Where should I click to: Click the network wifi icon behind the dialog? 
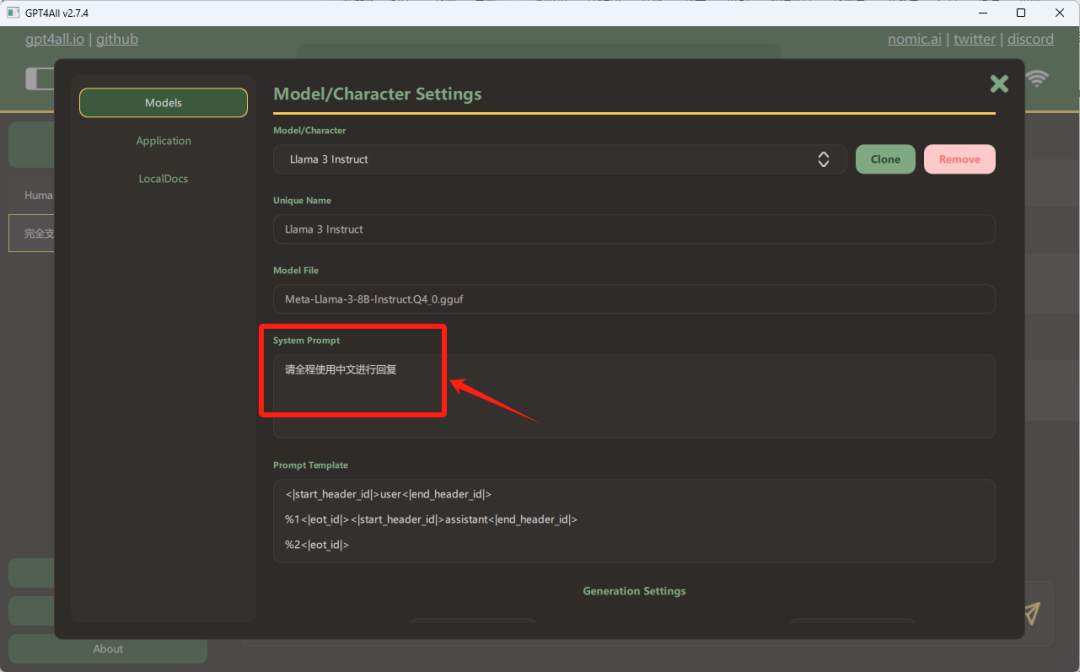pyautogui.click(x=1037, y=78)
